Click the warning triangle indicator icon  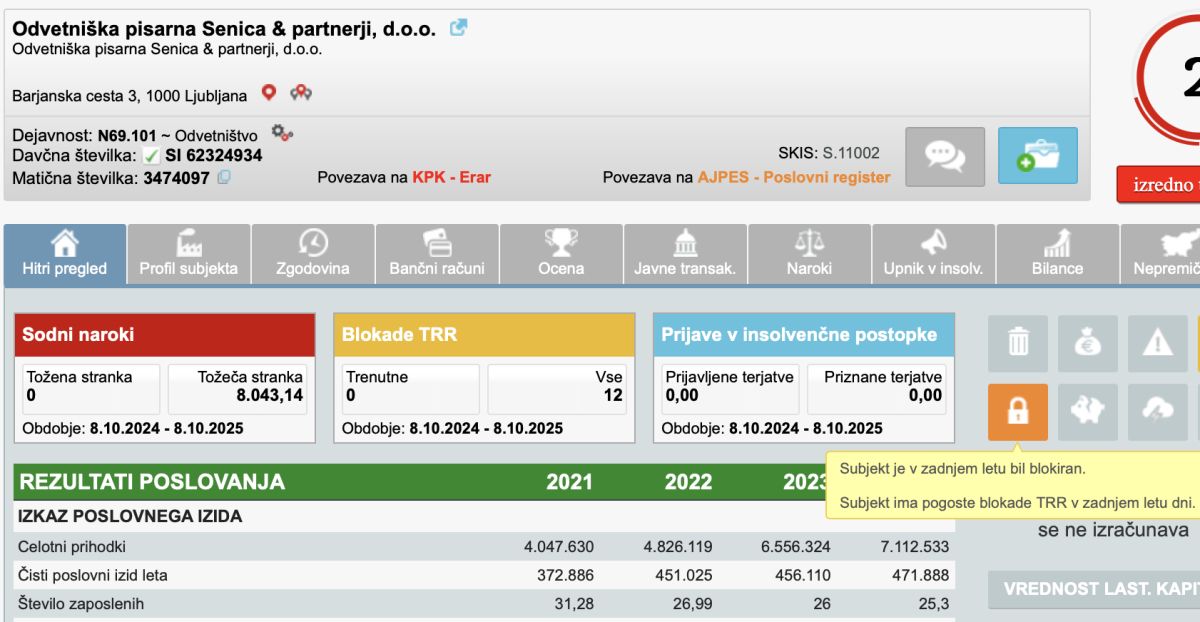[x=1157, y=344]
